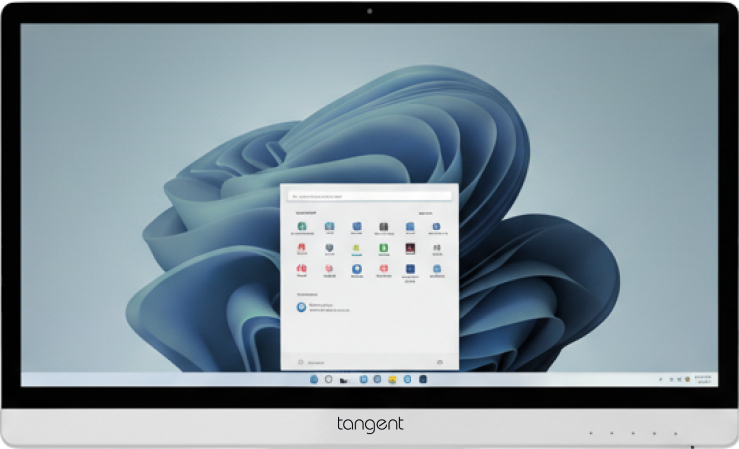Open the Widgets icon in the taskbar
This screenshot has height=449, width=739.
[x=362, y=380]
